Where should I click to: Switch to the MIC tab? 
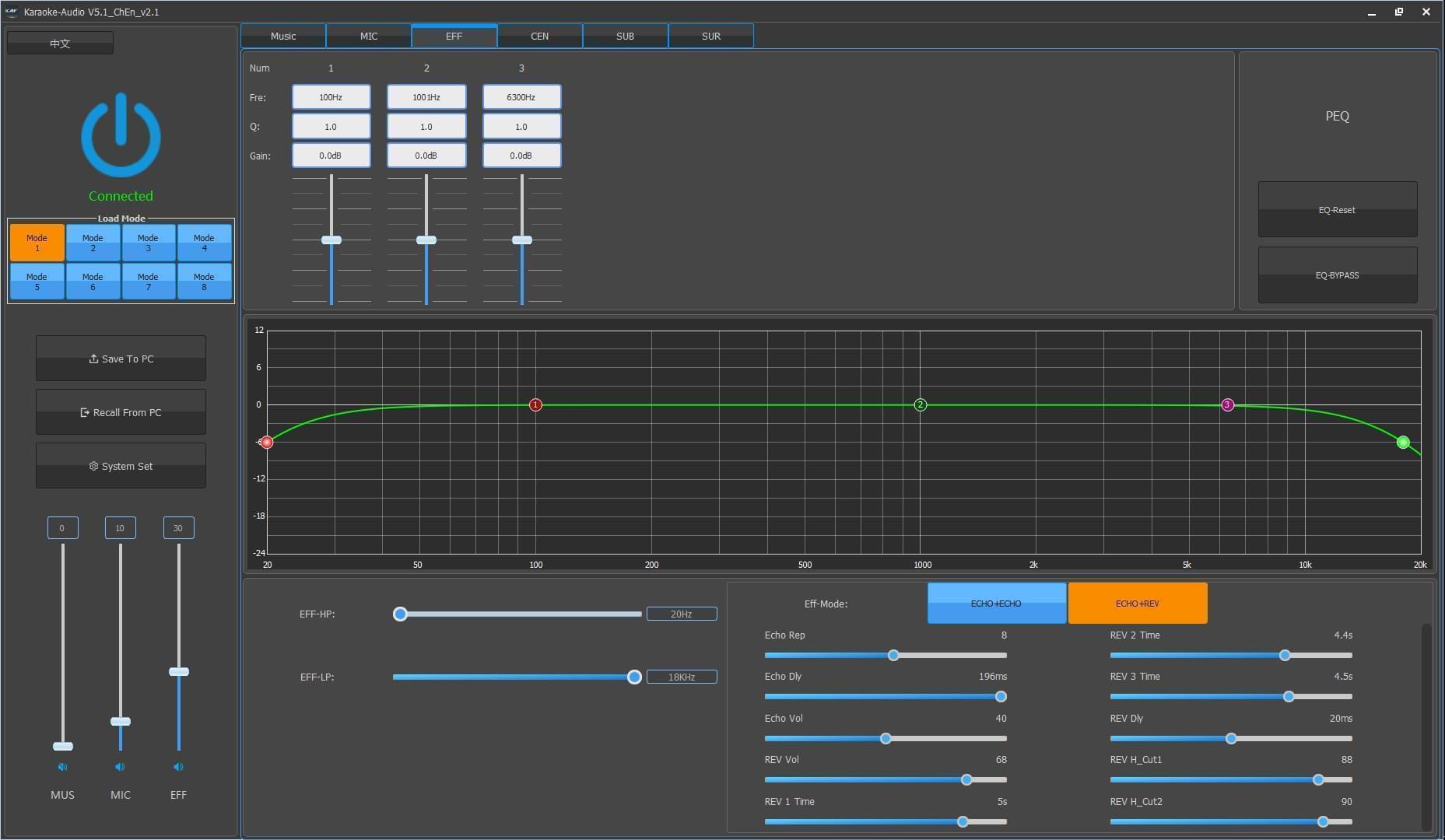[x=369, y=37]
